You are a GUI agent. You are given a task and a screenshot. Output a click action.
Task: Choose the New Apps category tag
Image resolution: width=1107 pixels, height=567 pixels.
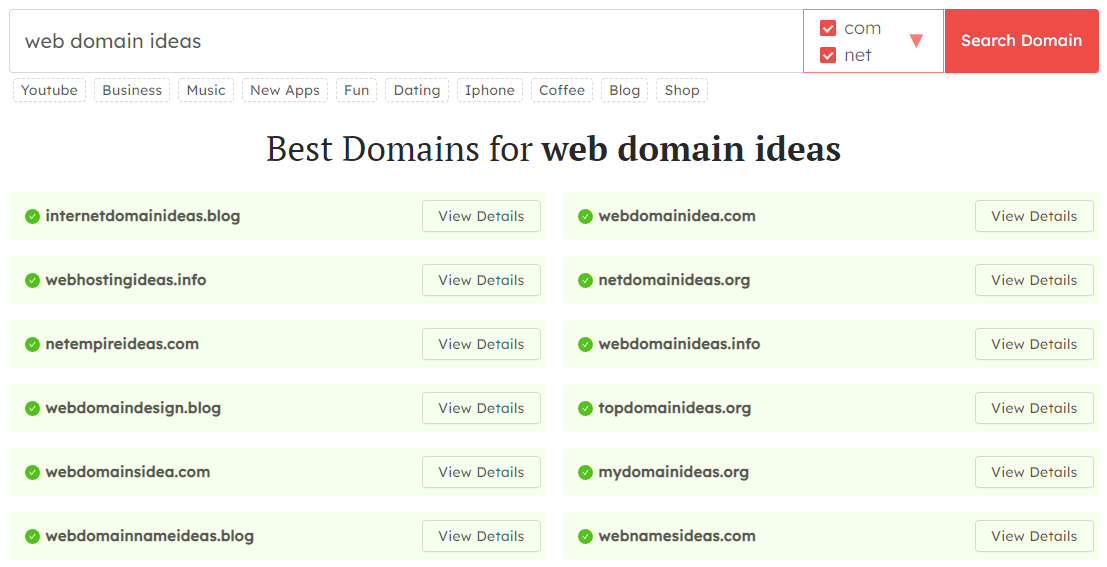pyautogui.click(x=285, y=90)
